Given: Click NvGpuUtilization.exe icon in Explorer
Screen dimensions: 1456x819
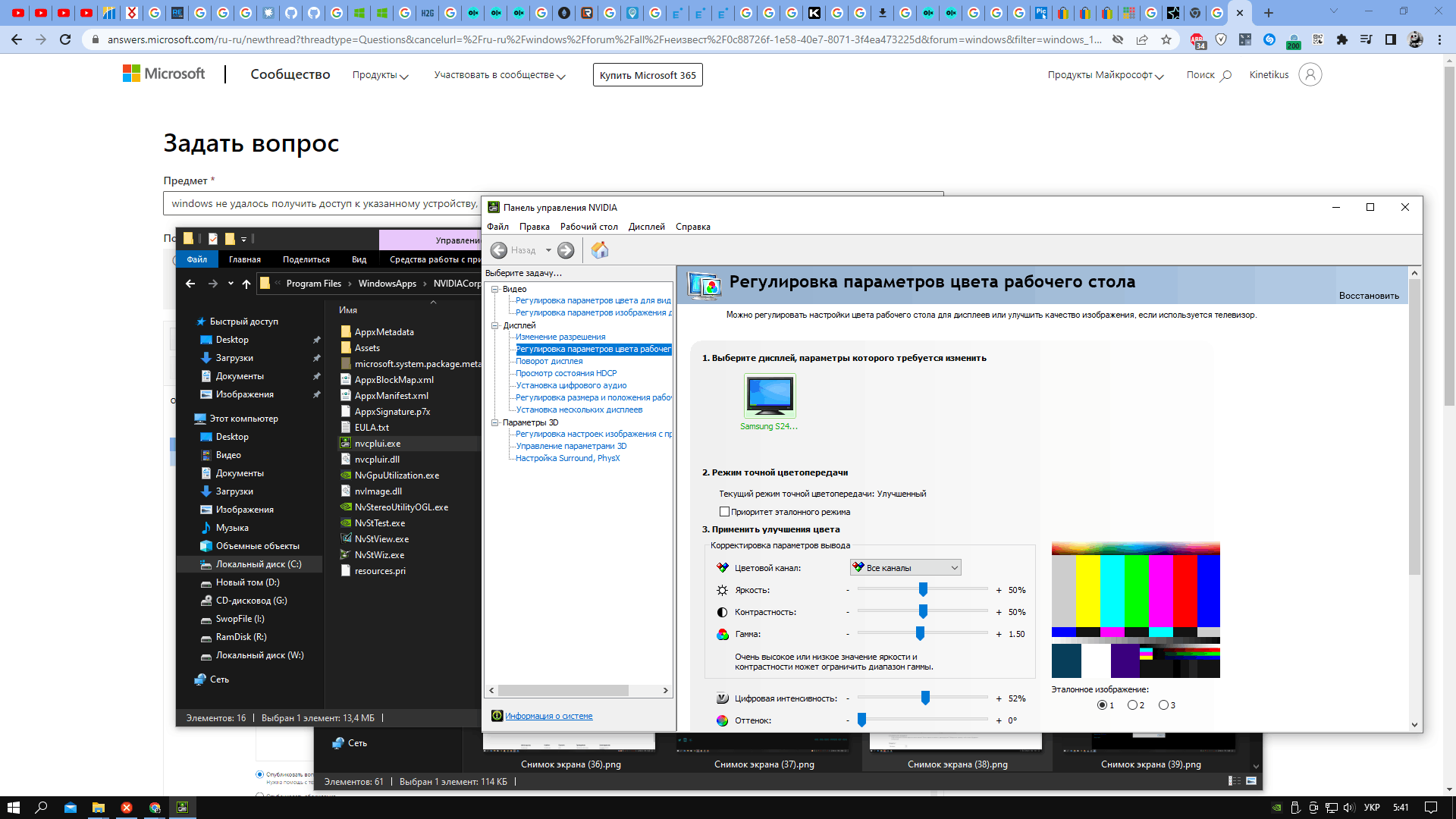Looking at the screenshot, I should [346, 475].
